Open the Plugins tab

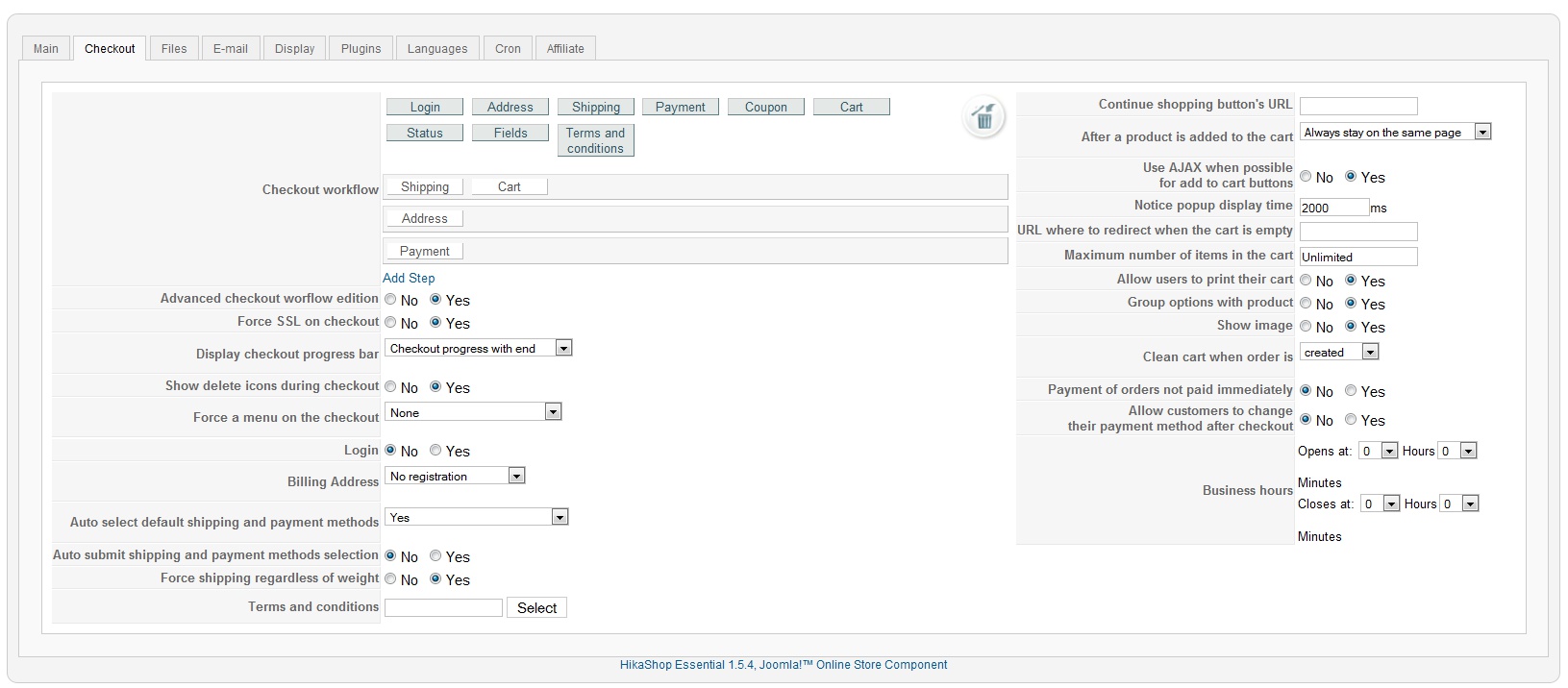[x=361, y=48]
